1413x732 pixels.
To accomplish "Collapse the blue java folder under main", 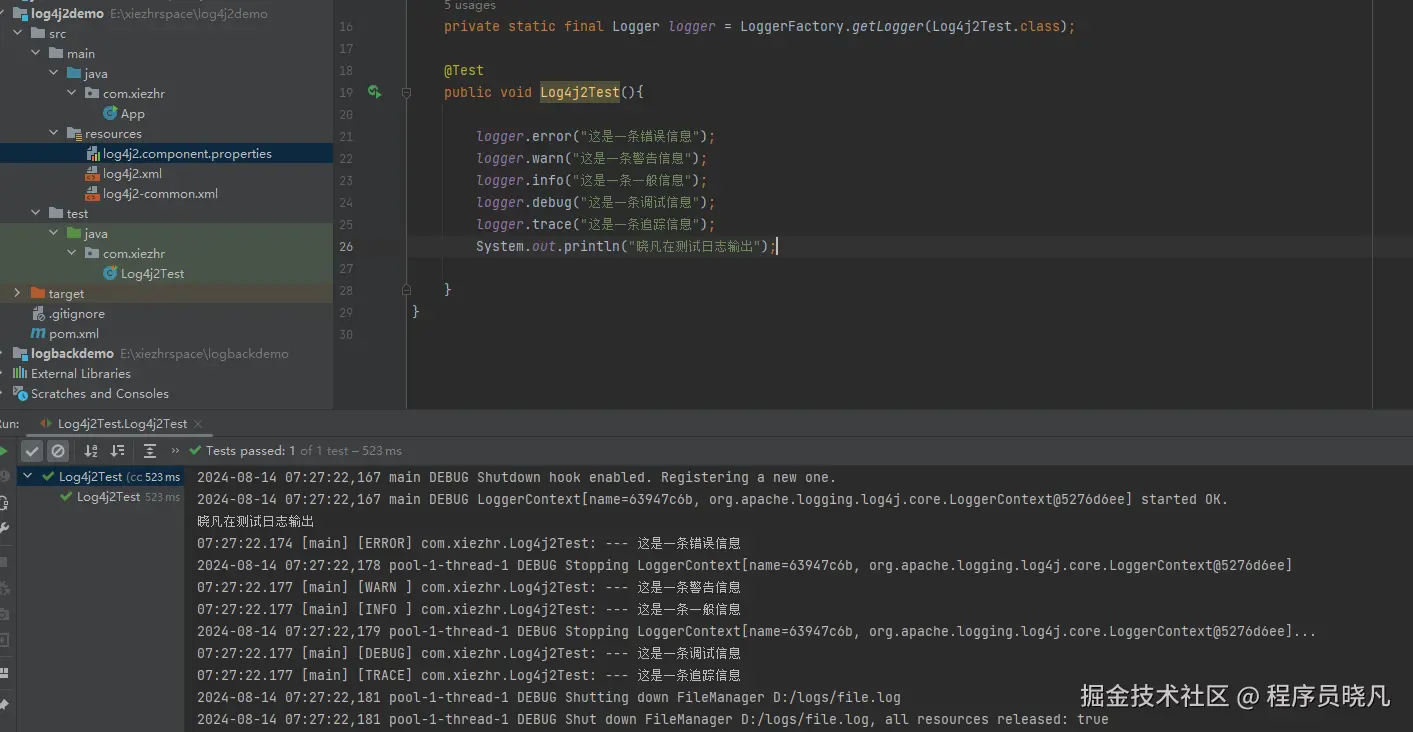I will 54,73.
